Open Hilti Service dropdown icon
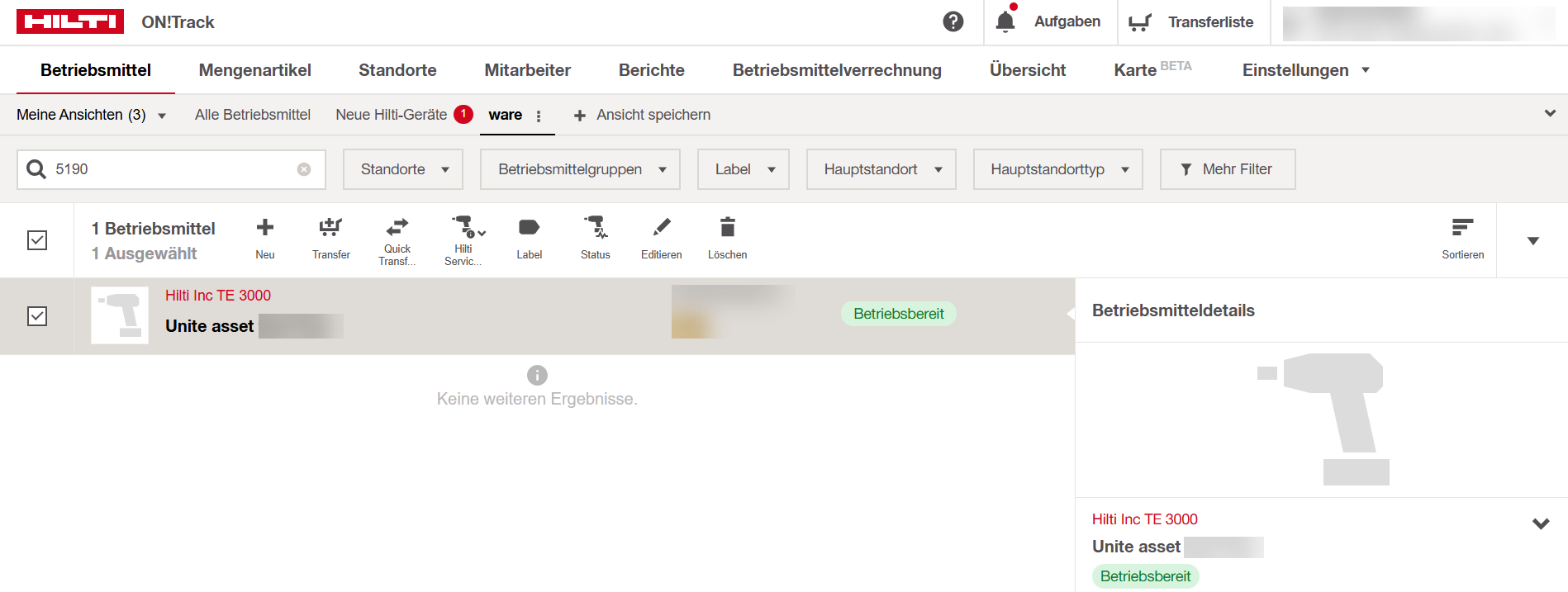Image resolution: width=1568 pixels, height=592 pixels. click(x=463, y=241)
